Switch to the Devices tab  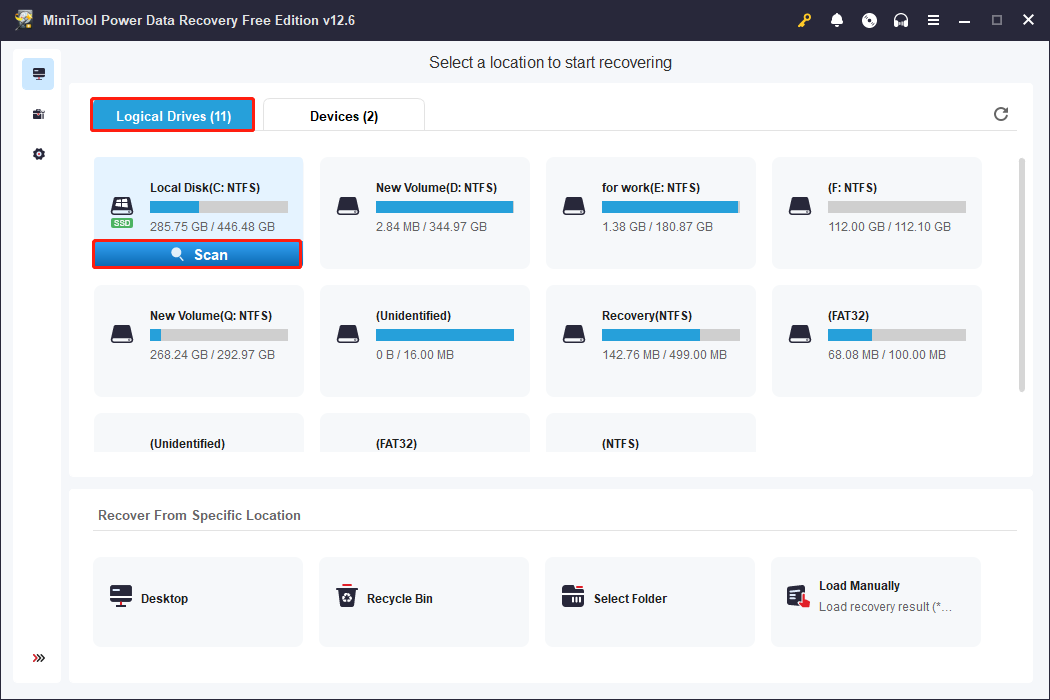coord(343,115)
